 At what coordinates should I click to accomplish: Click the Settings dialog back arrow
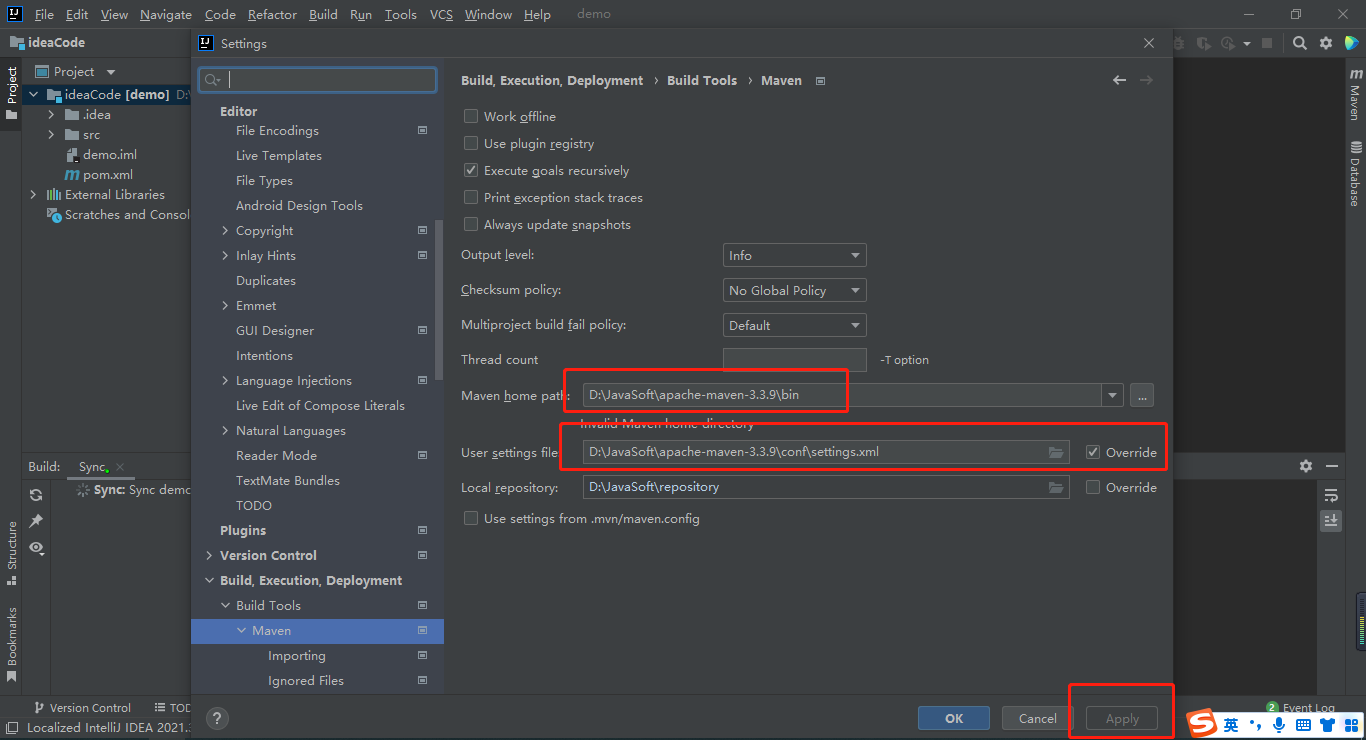pyautogui.click(x=1119, y=80)
